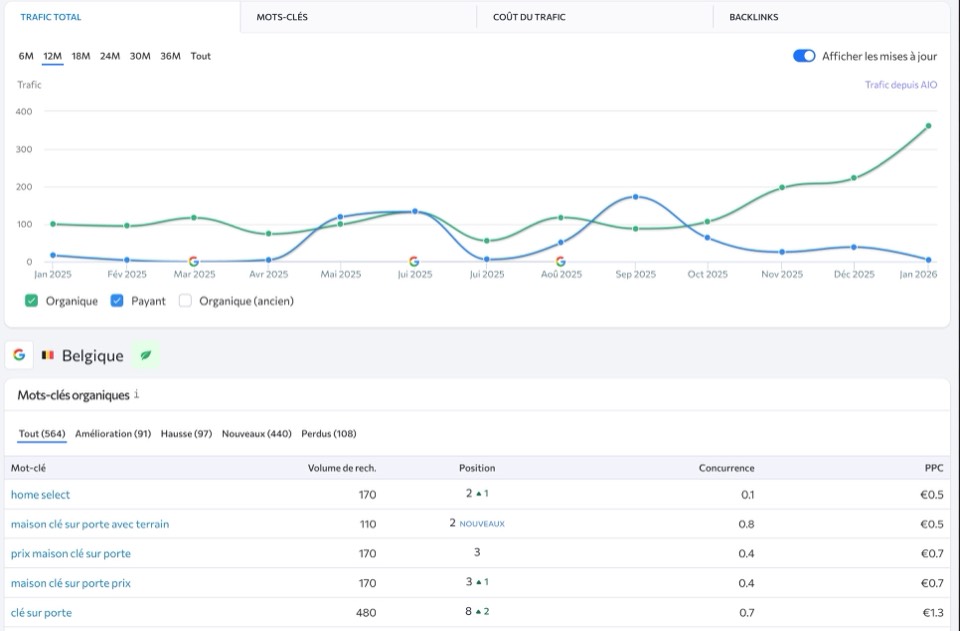Viewport: 960px width, 631px height.
Task: Uncheck the Payant checkbox
Action: point(117,300)
